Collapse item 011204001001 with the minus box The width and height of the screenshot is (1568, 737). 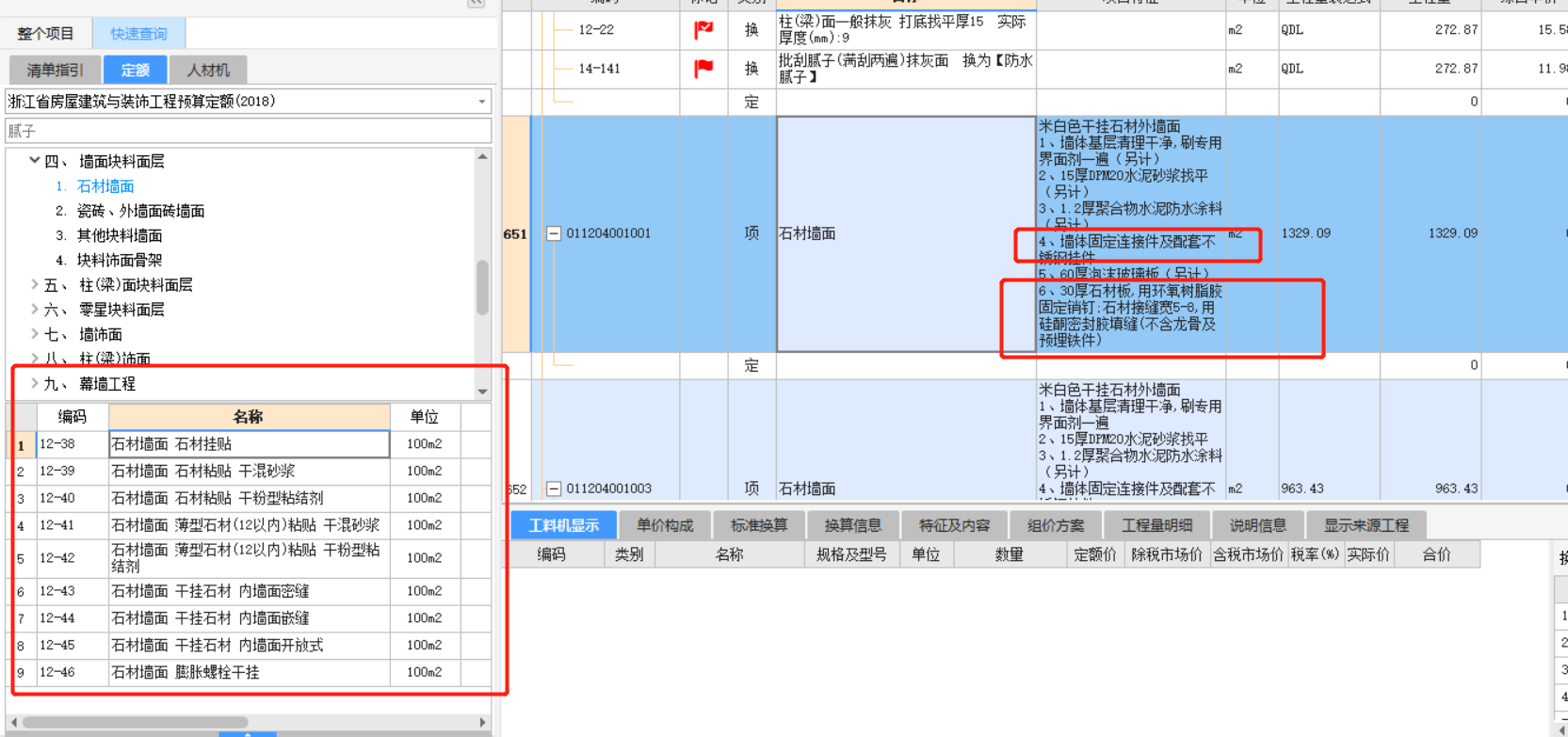554,233
